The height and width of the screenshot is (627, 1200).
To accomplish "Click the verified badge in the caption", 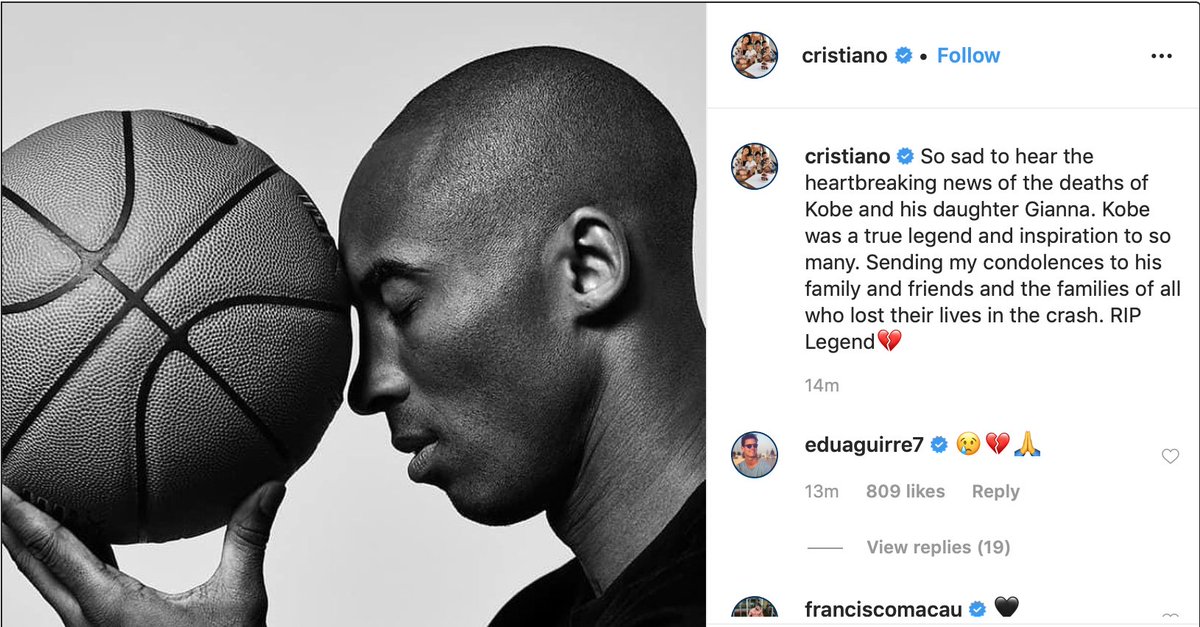I will 906,156.
